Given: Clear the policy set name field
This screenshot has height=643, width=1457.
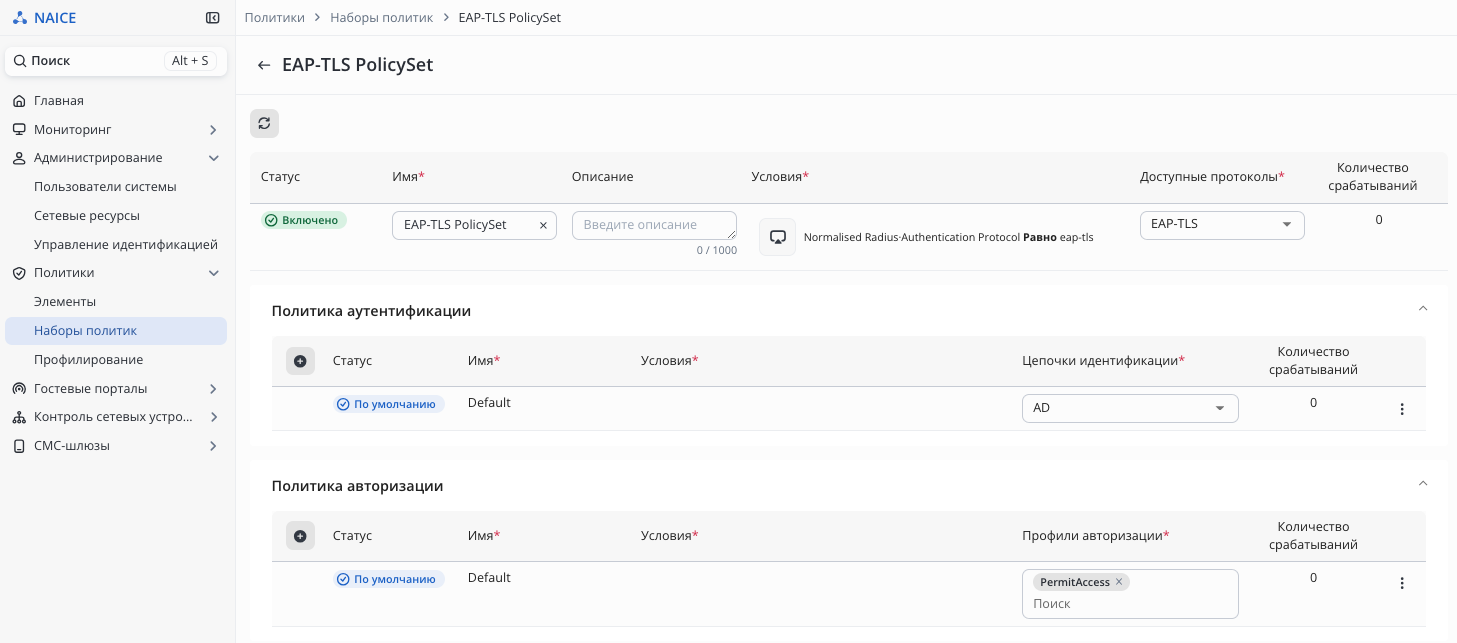Looking at the screenshot, I should [543, 225].
